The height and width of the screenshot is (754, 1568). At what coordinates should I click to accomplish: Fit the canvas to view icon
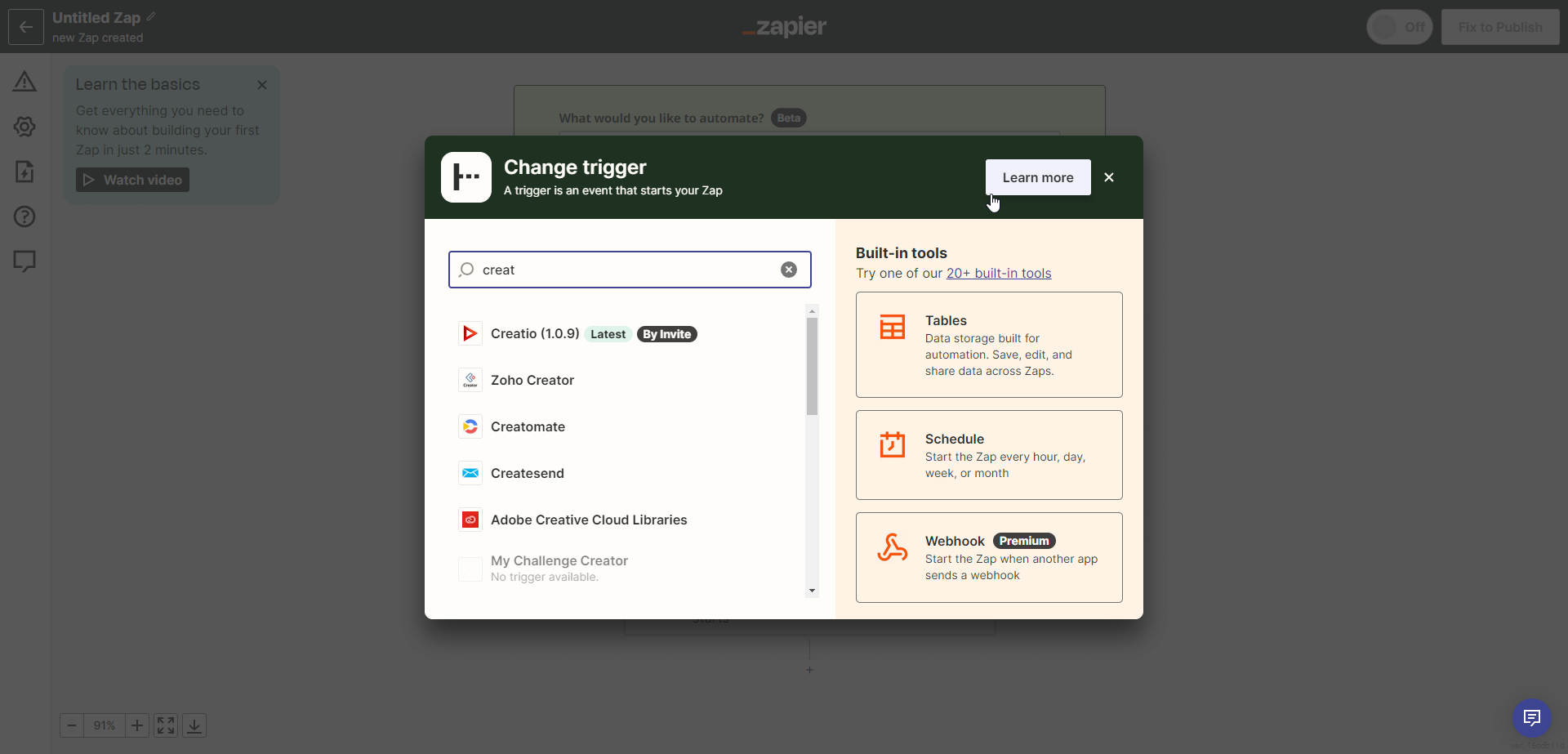point(166,725)
